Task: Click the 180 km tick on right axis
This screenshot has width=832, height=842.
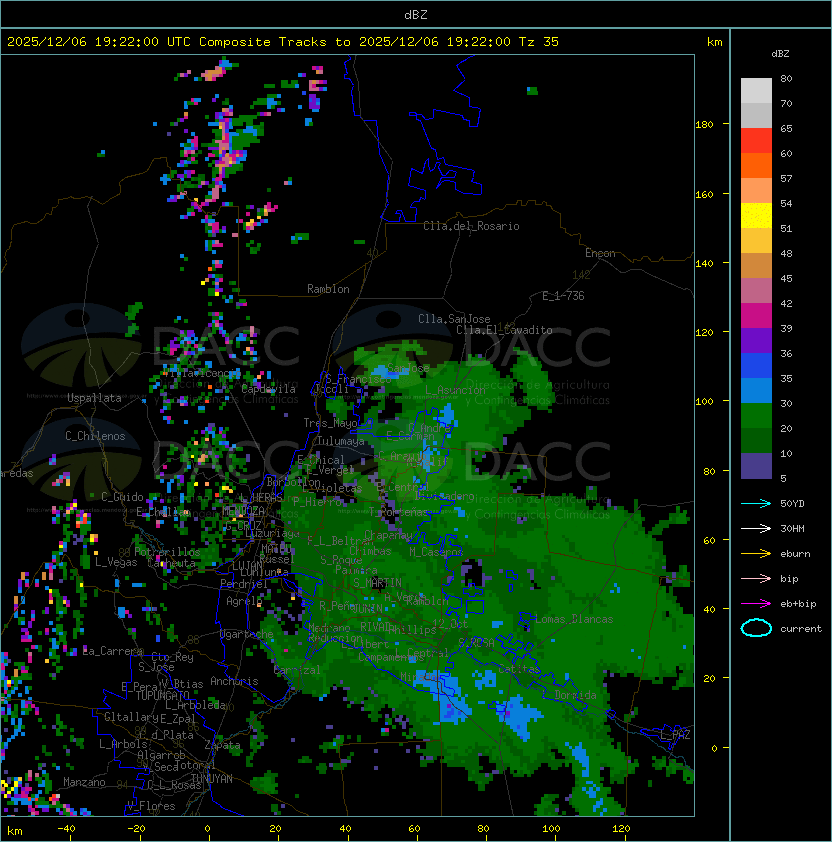Action: (704, 125)
